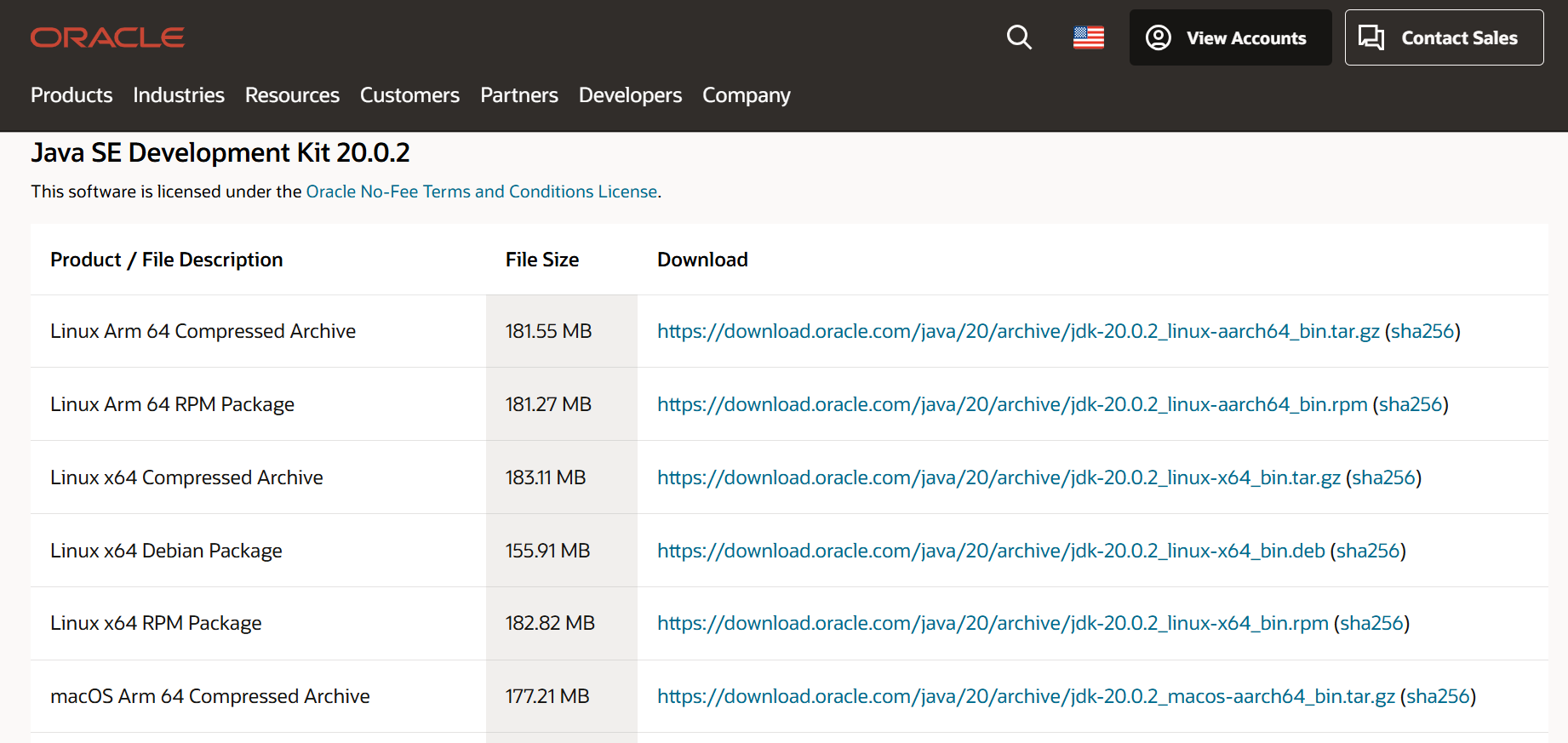
Task: Open the Customers menu
Action: click(409, 95)
